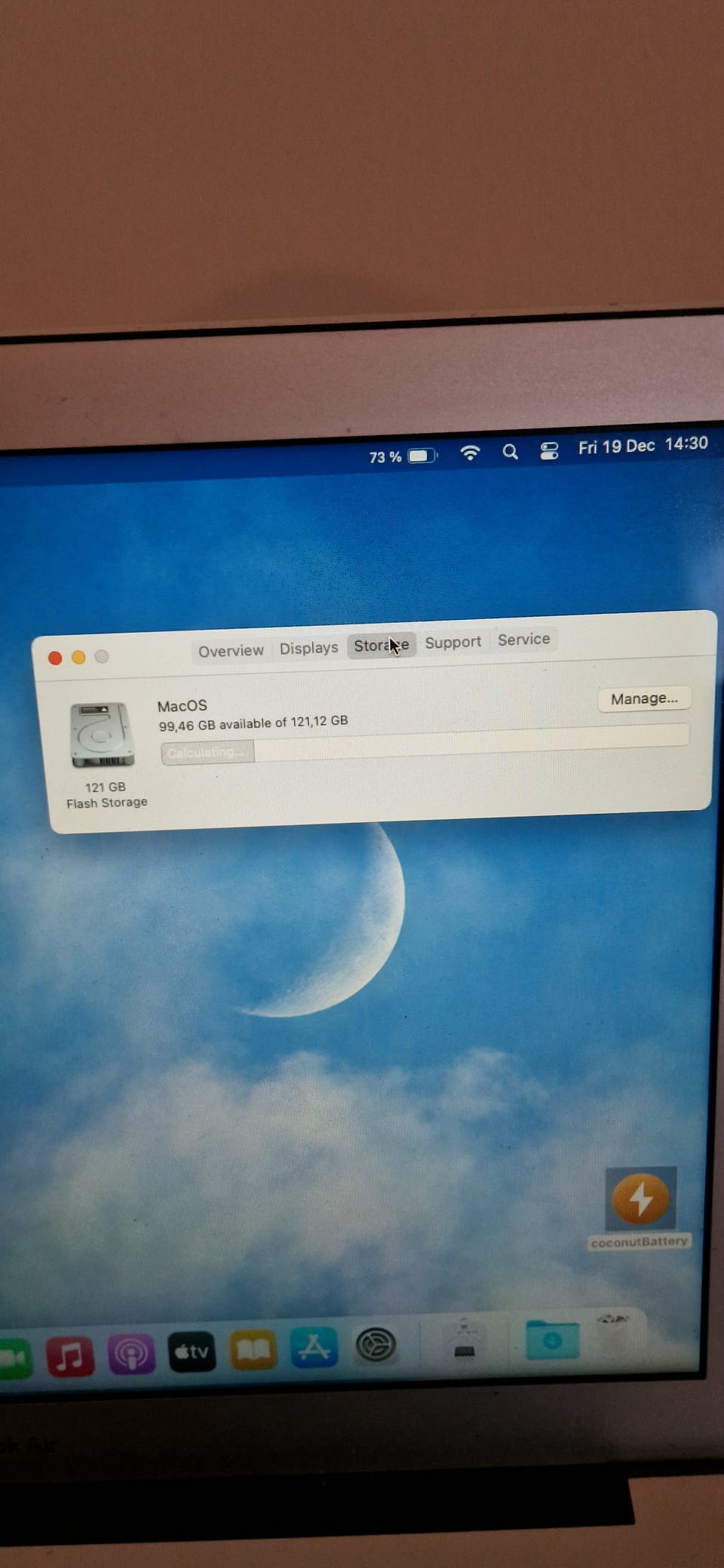The width and height of the screenshot is (724, 1568).
Task: Launch Podcasts from the Dock
Action: pyautogui.click(x=131, y=1354)
